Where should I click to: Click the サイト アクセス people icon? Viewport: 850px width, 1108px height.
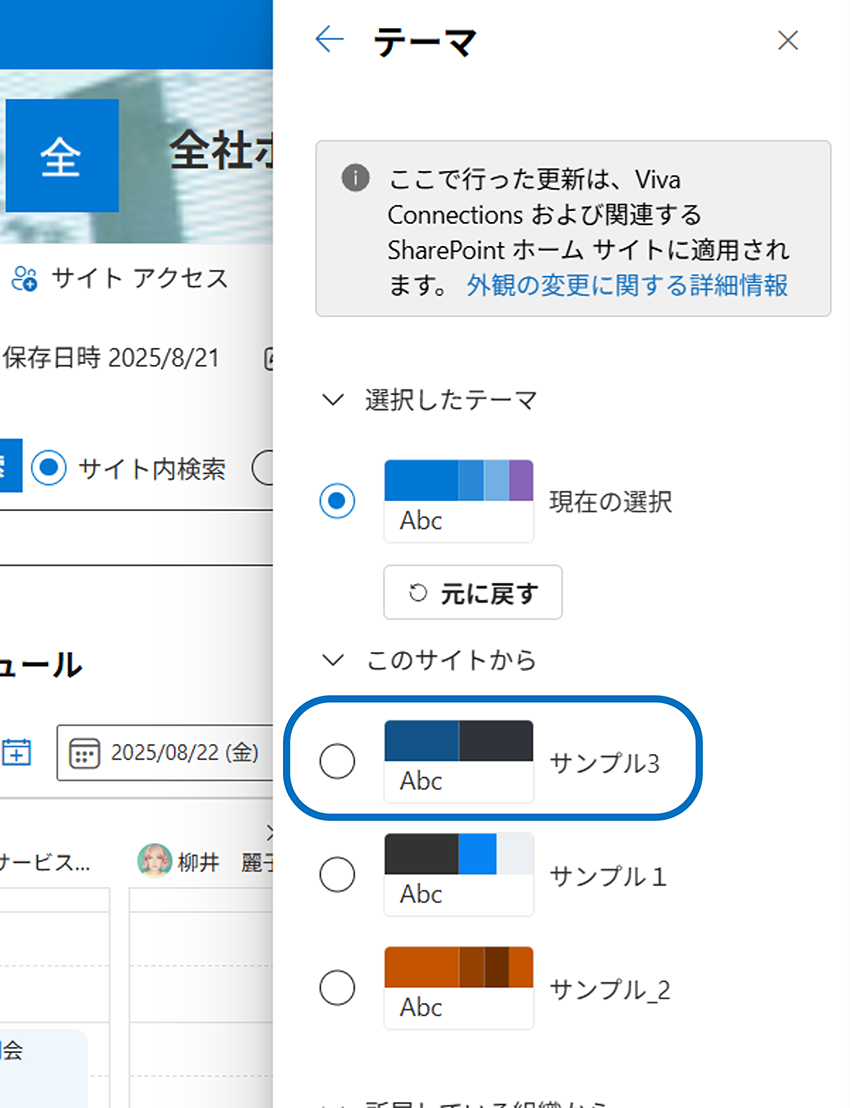click(x=24, y=278)
